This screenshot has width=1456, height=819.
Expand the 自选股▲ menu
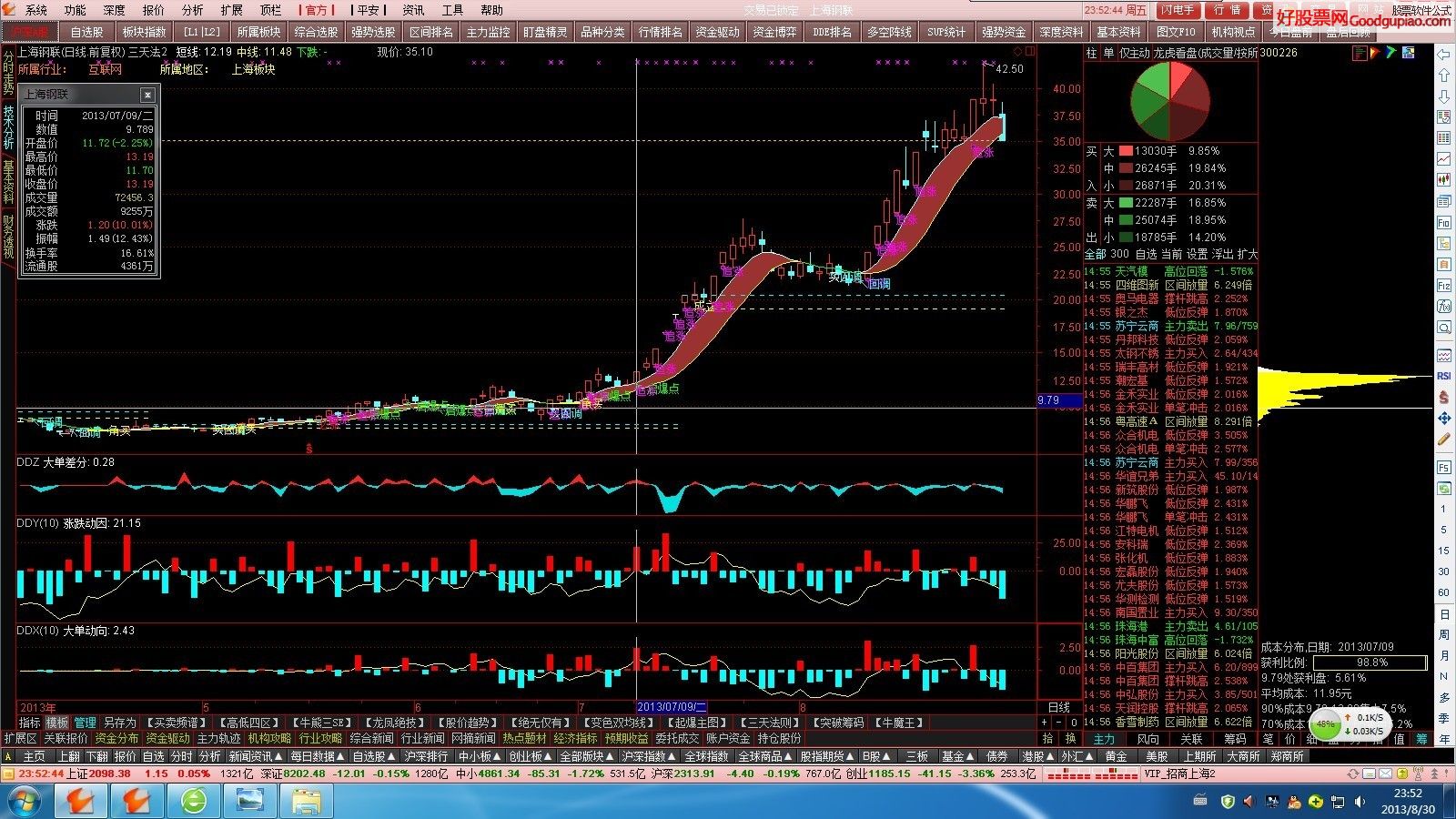[x=374, y=756]
